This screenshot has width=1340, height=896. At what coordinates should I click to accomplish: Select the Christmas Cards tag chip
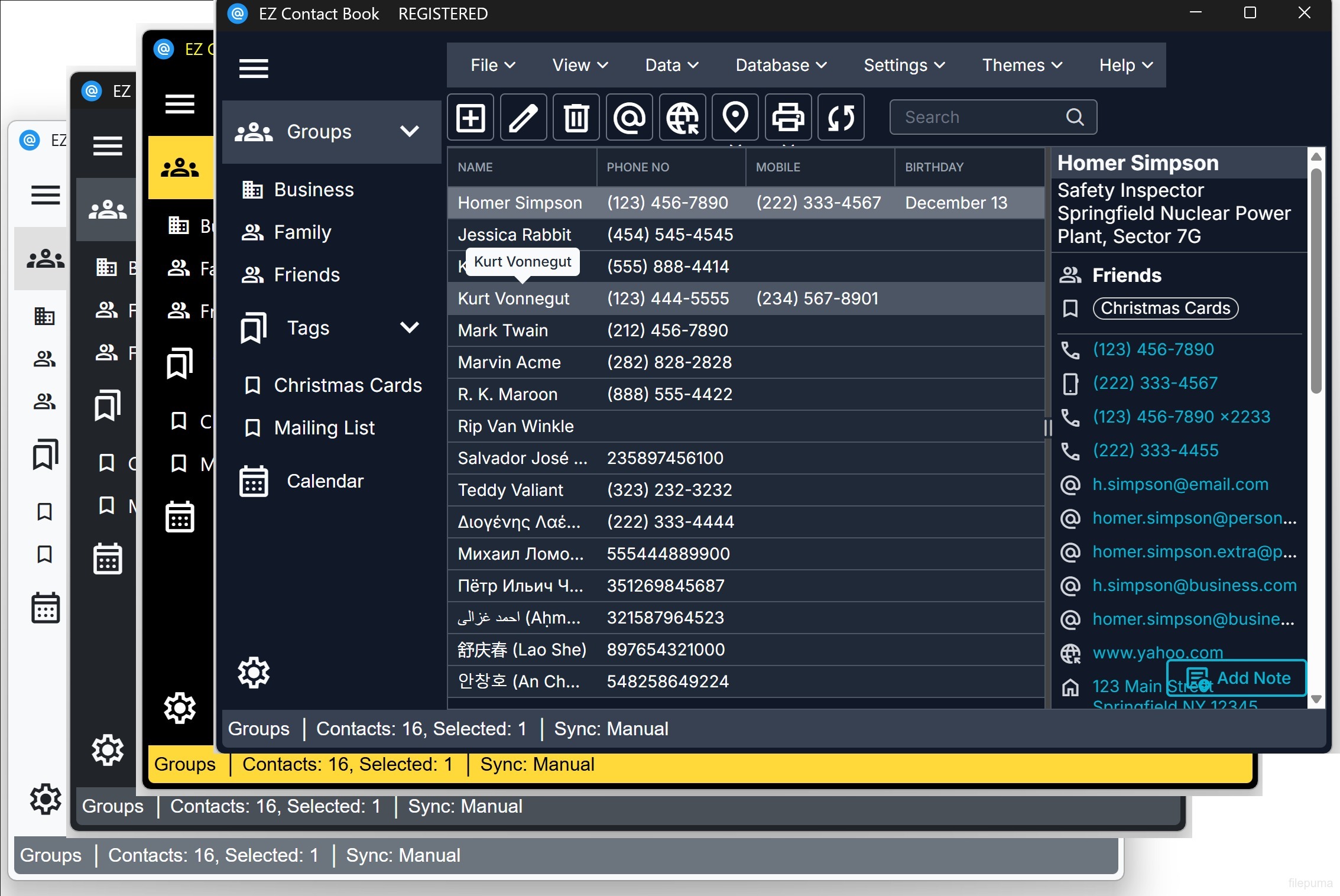click(x=1165, y=308)
